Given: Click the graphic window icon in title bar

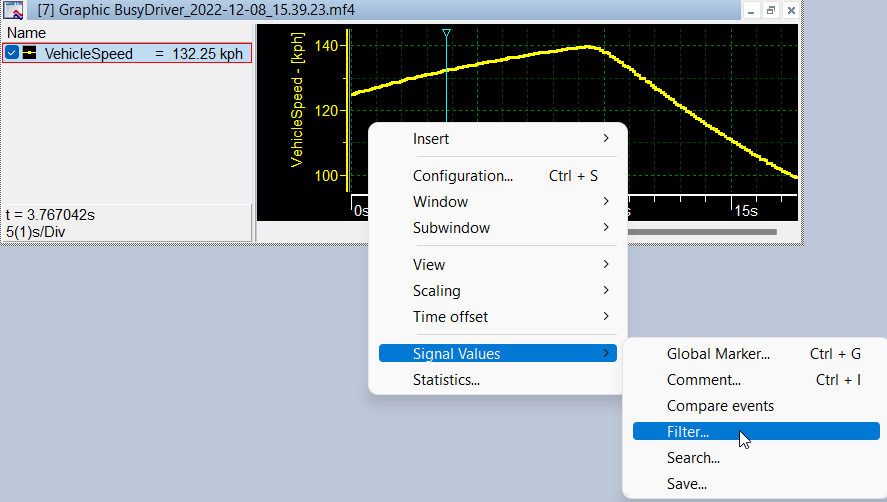Looking at the screenshot, I should click(14, 10).
